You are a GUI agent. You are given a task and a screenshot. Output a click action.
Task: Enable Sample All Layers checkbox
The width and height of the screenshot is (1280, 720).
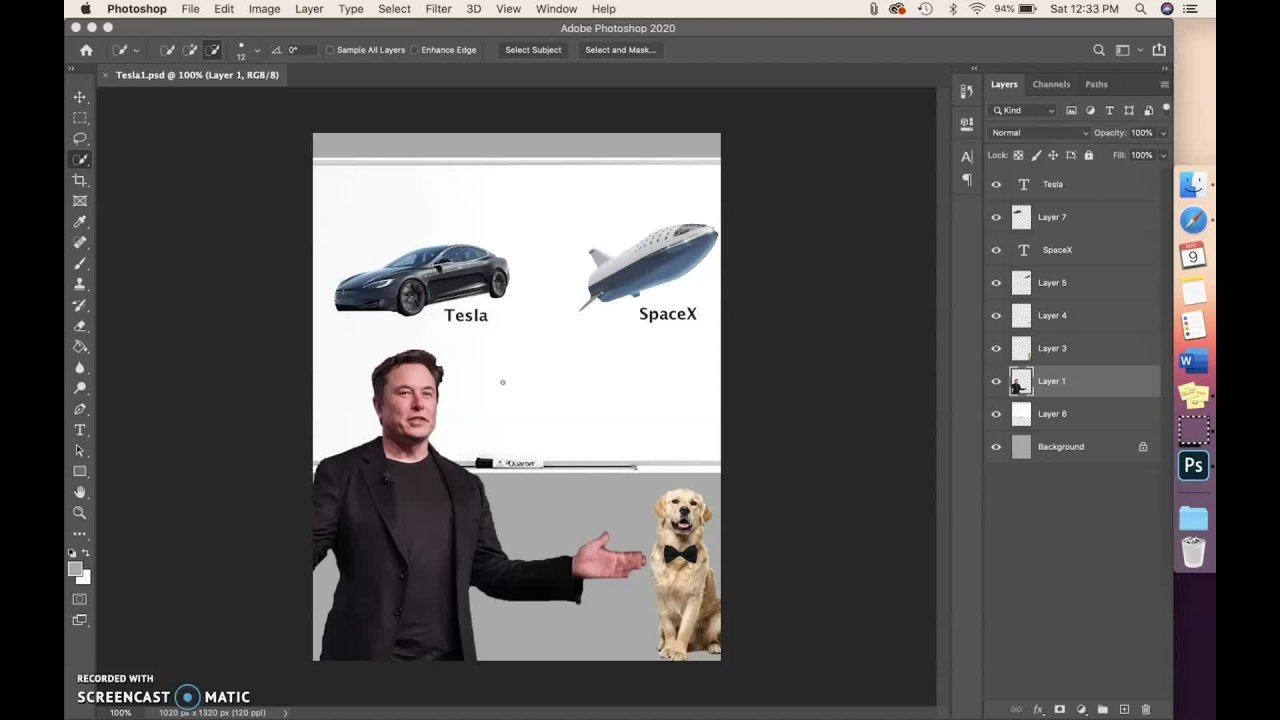coord(330,50)
